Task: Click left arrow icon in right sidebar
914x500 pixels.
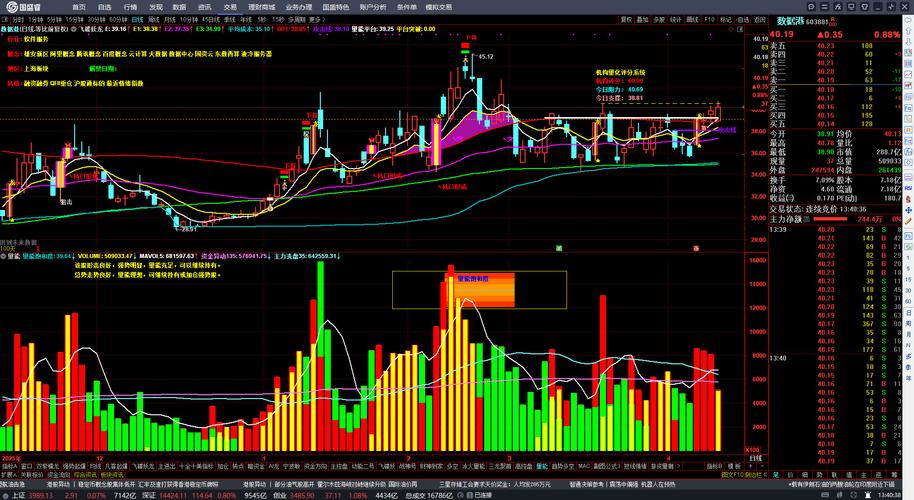Action: pos(908,20)
